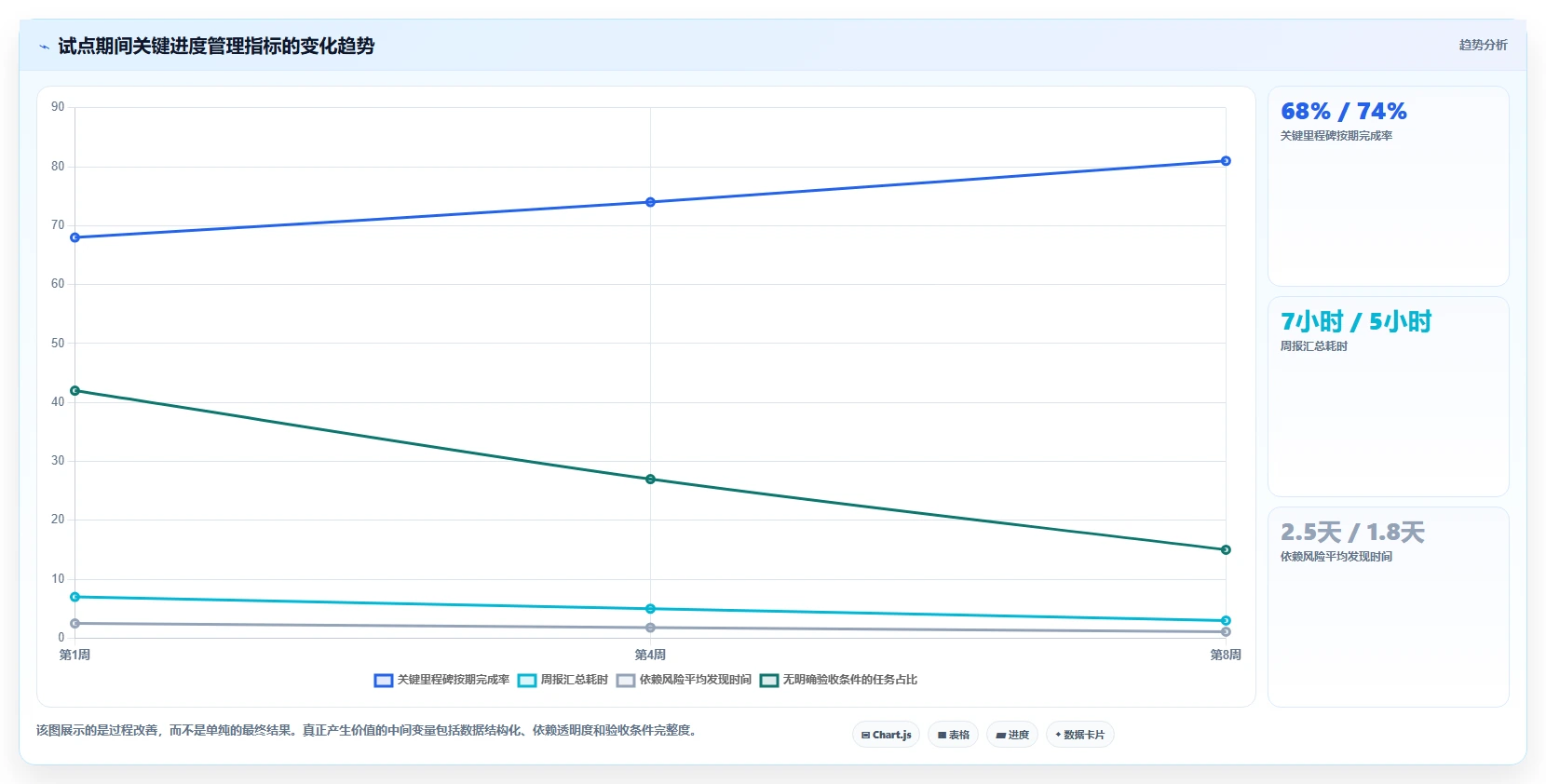Toggle 无明确验收条件的任务占比 legend swatch

pos(769,681)
